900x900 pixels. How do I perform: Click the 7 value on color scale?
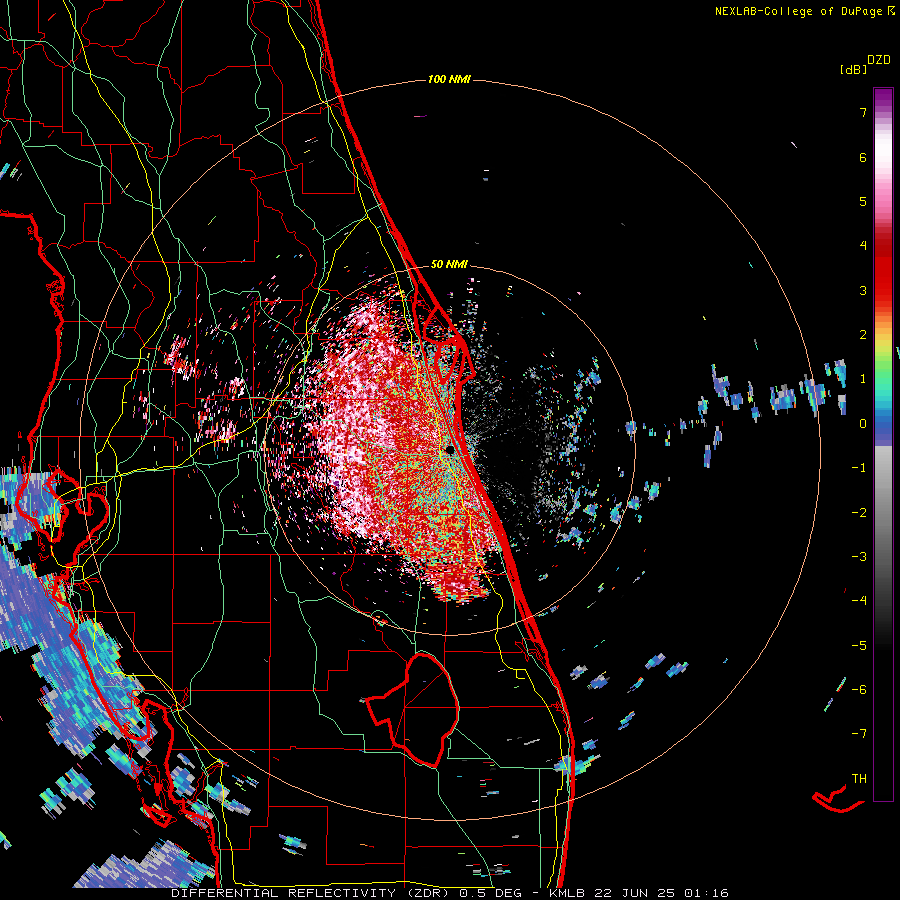pyautogui.click(x=863, y=112)
